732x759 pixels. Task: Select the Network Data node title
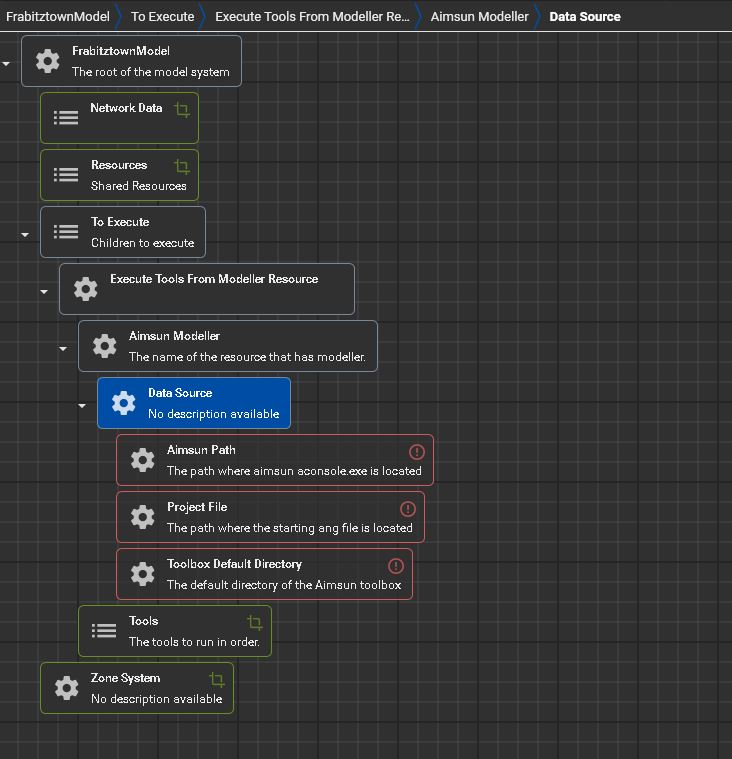coord(126,108)
